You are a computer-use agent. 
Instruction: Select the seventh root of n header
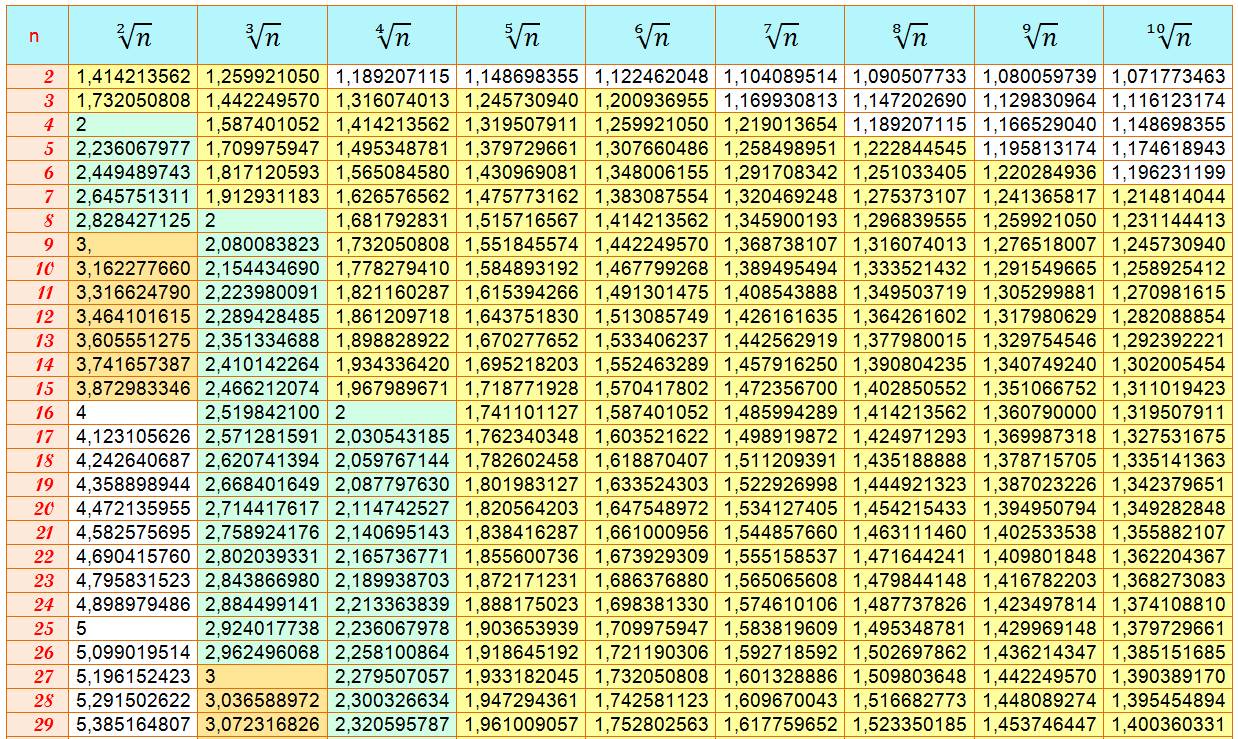pos(780,37)
